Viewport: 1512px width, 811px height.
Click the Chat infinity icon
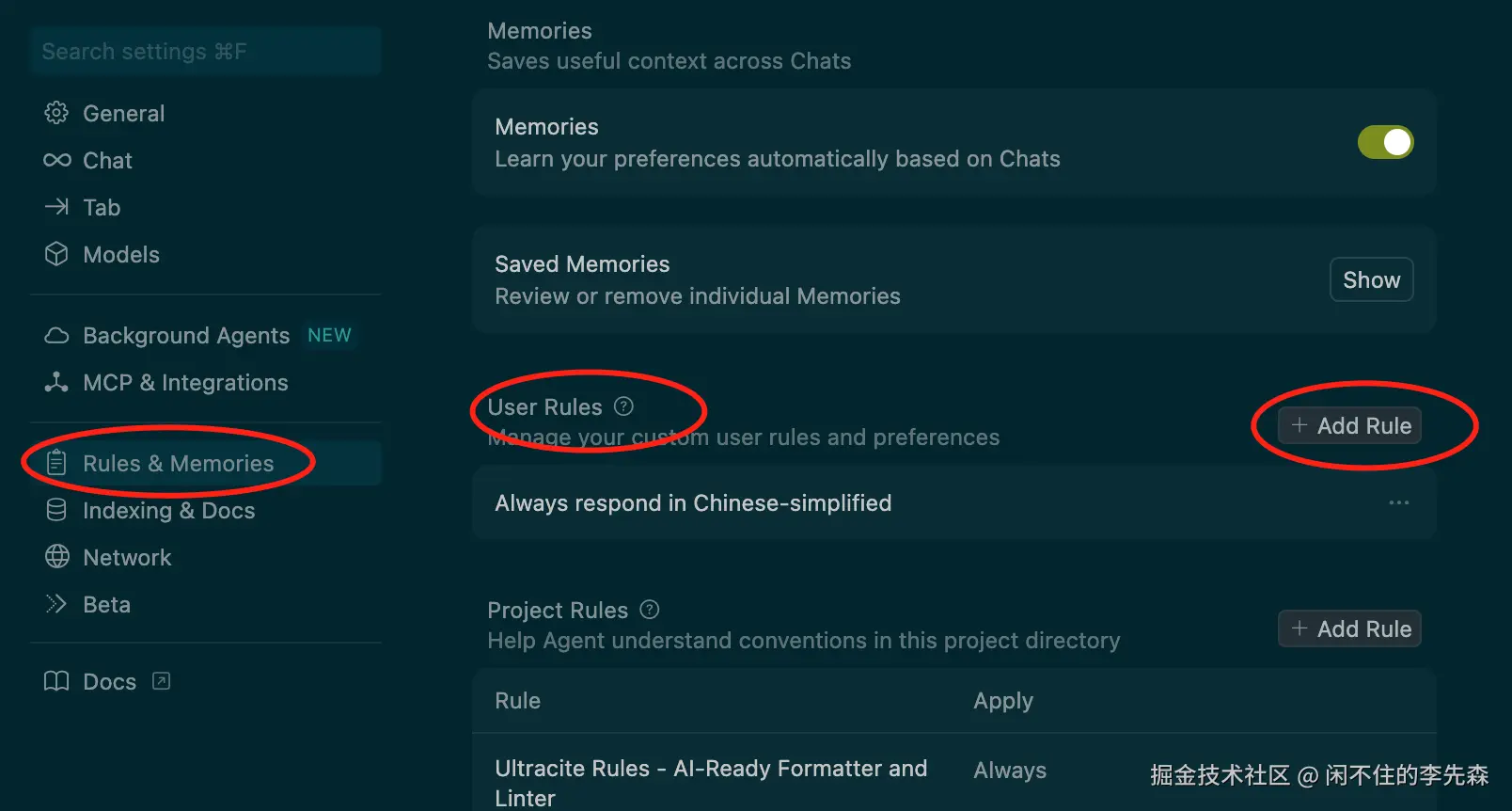click(x=56, y=160)
